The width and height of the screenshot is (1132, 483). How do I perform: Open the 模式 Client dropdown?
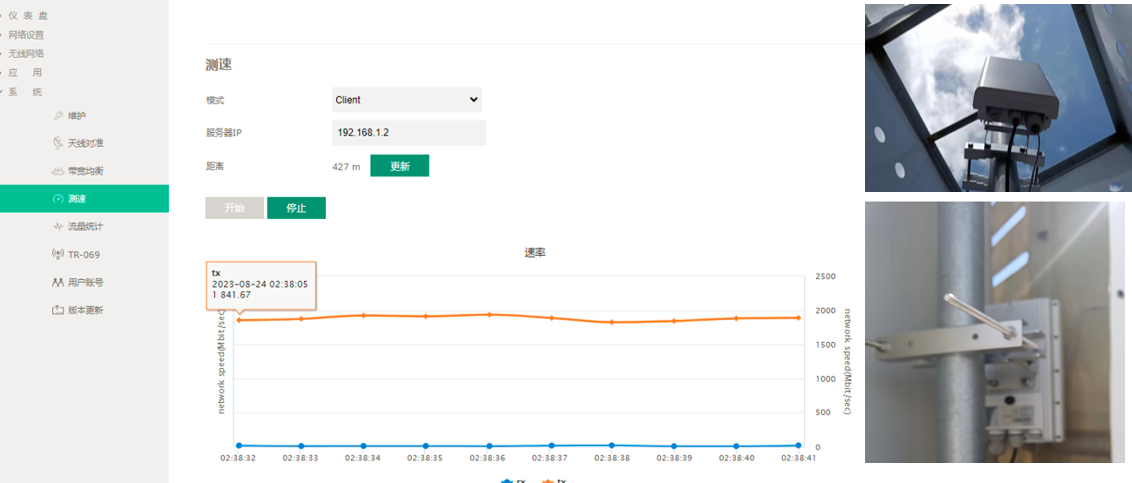pyautogui.click(x=406, y=100)
